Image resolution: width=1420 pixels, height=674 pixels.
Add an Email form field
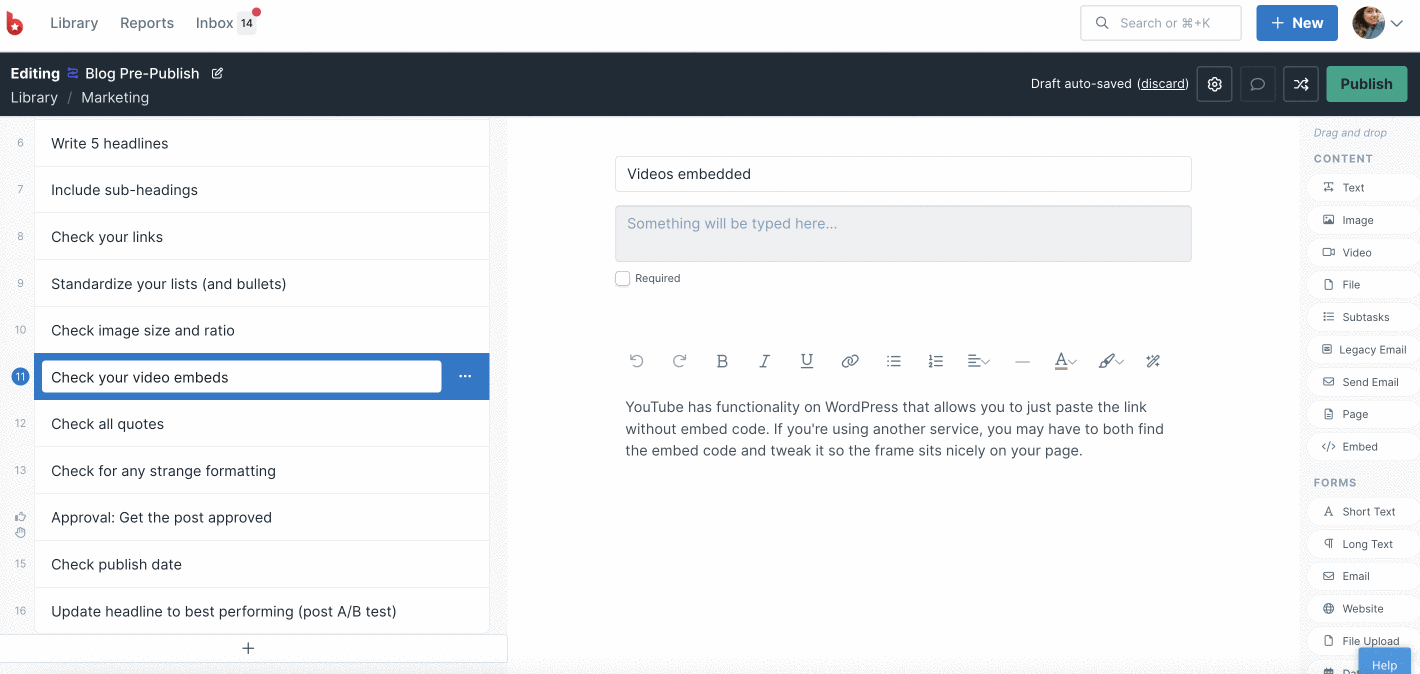[1364, 576]
